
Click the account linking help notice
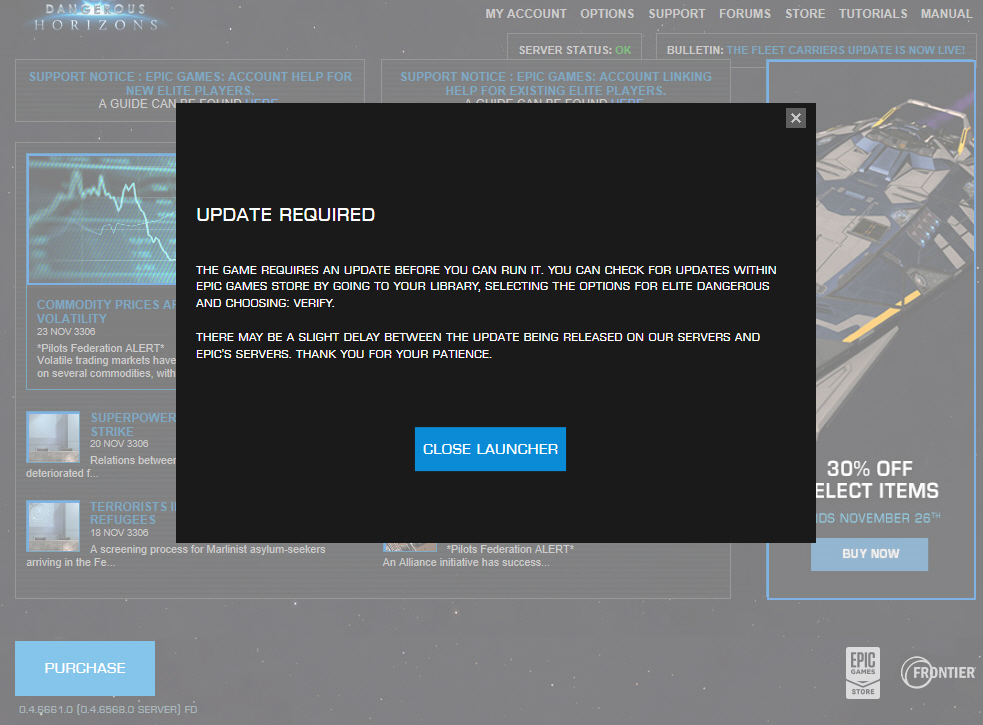(555, 83)
